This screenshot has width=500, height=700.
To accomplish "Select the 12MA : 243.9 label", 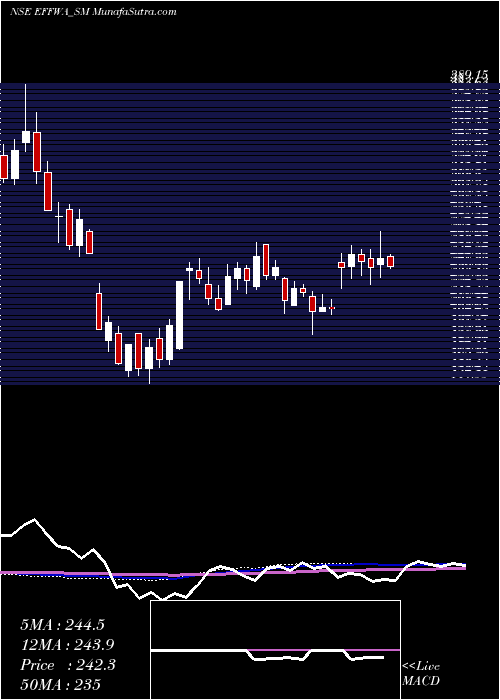I will pyautogui.click(x=67, y=645).
